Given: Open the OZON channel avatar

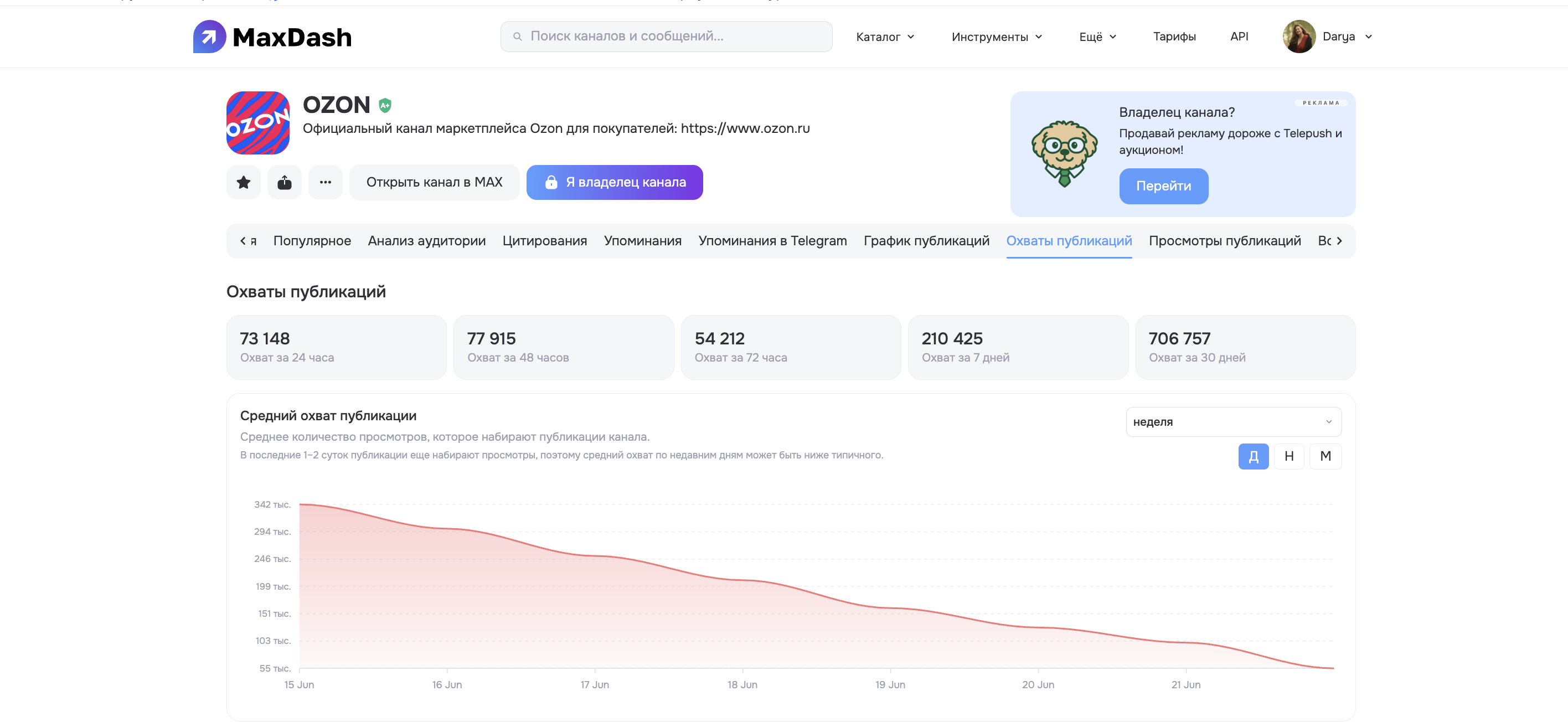Looking at the screenshot, I should pyautogui.click(x=258, y=123).
